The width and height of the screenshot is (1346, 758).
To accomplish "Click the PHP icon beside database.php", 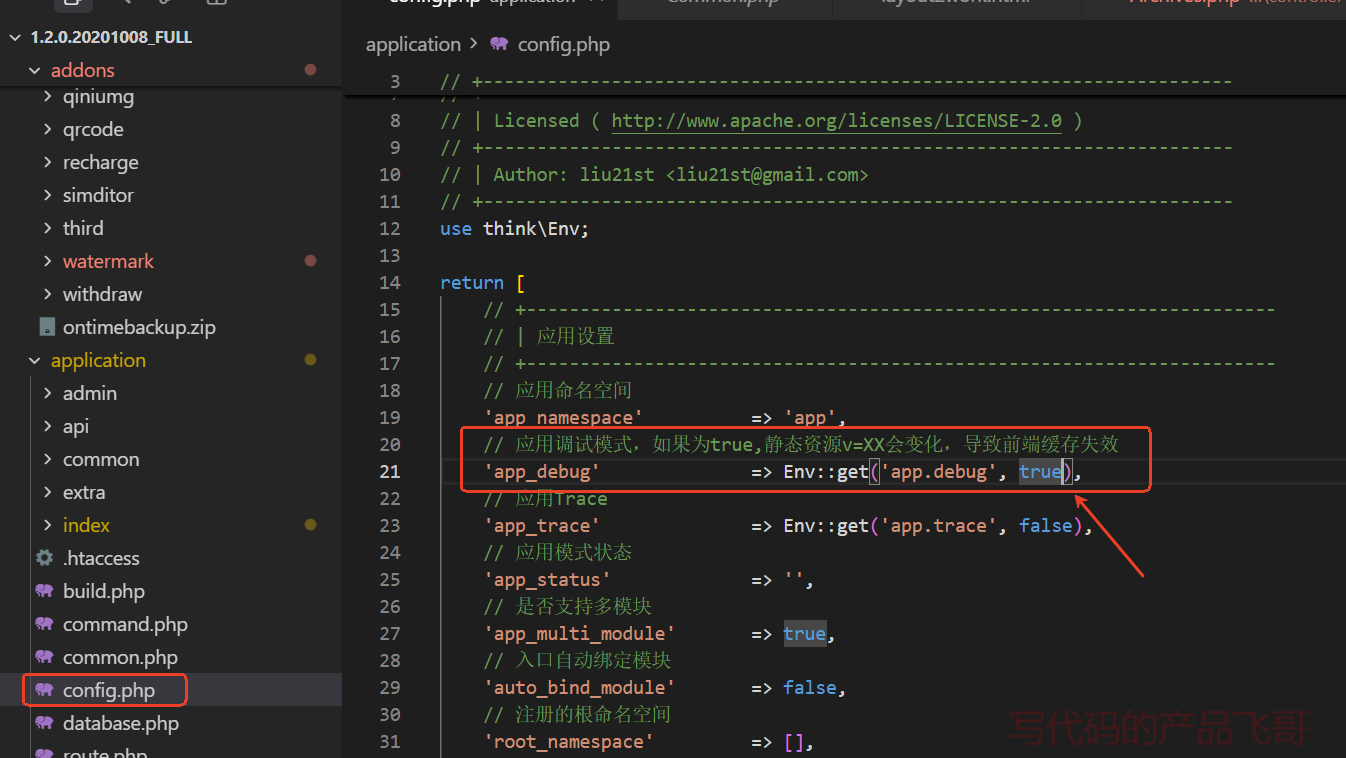I will 45,723.
